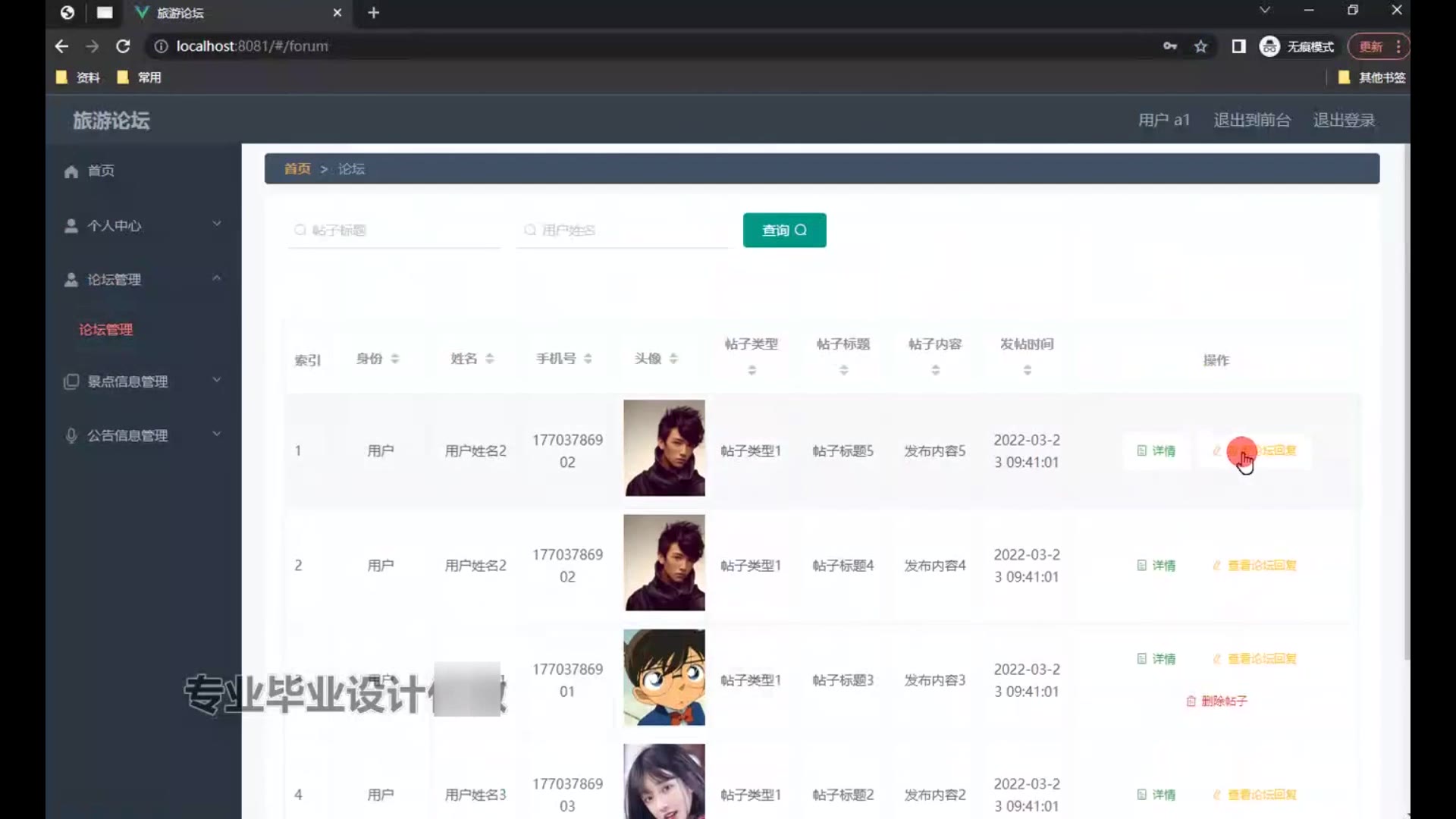Open 其他书签 bookmarks folder
This screenshot has width=1456, height=819.
[x=1372, y=77]
